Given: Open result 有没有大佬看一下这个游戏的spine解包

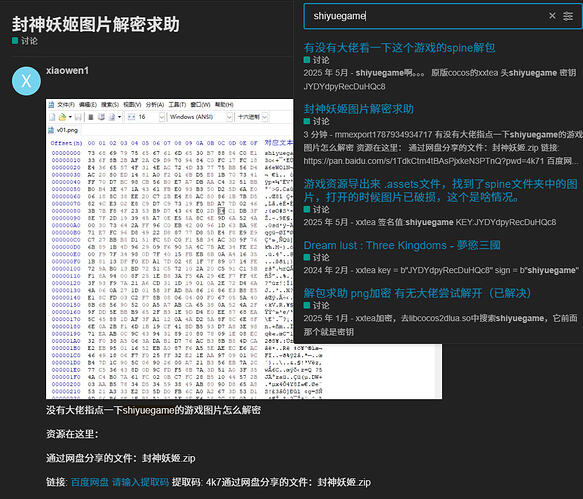Looking at the screenshot, I should coord(399,48).
